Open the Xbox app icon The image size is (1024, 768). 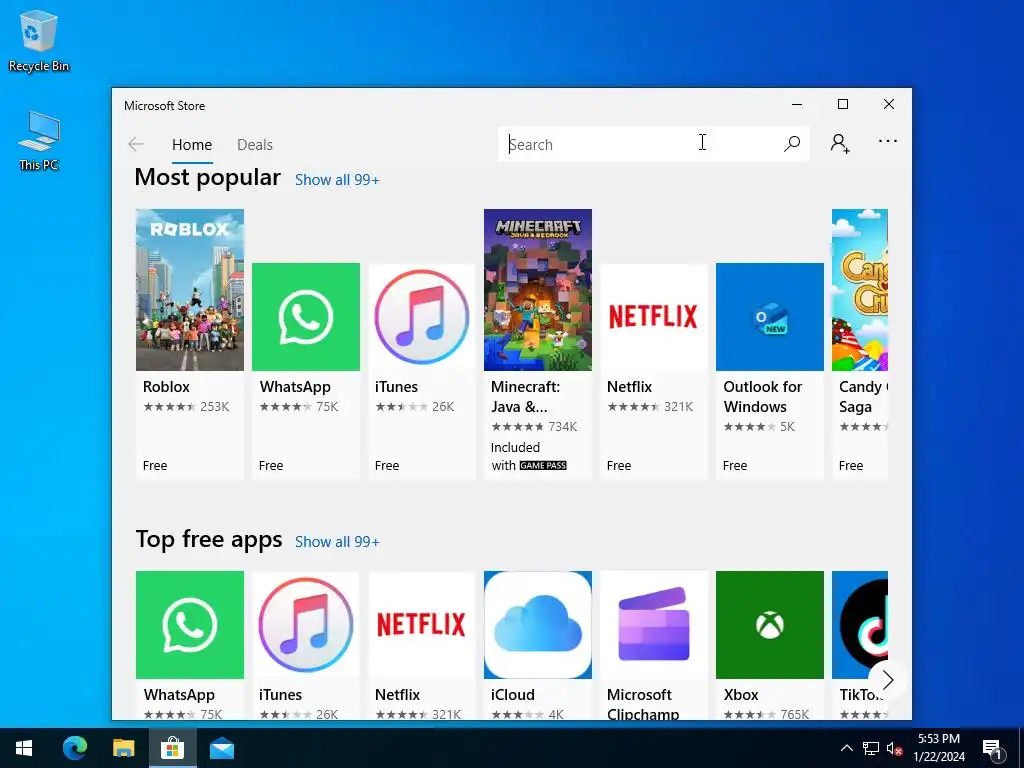click(770, 625)
